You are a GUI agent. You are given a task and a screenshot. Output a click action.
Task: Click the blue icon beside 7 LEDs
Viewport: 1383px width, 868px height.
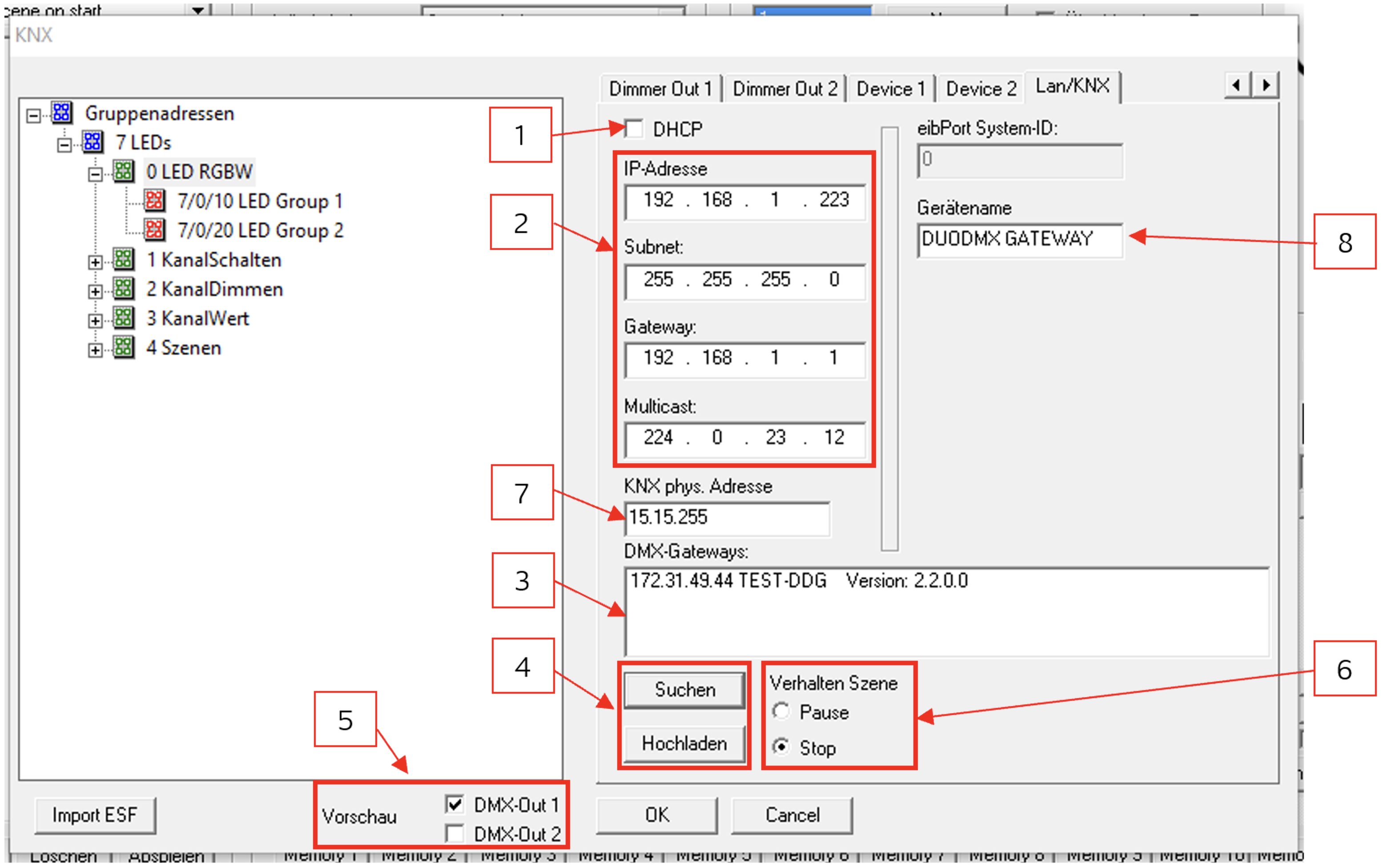click(92, 142)
